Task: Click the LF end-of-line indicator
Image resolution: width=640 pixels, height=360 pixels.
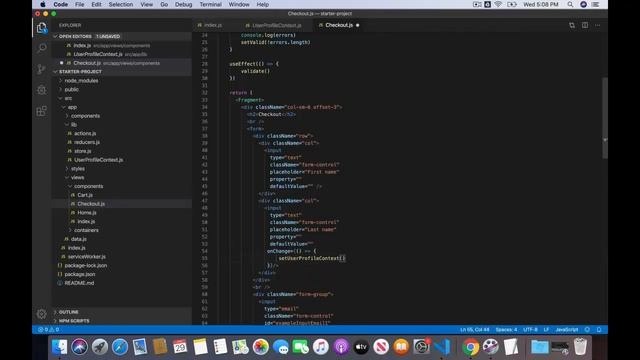Action: point(546,329)
